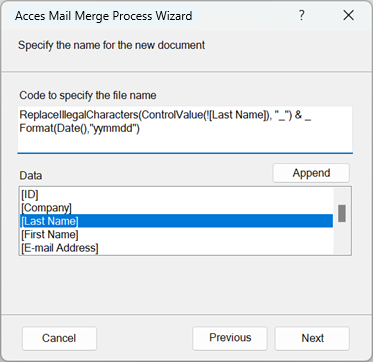Select [Last Name] in the Data list
This screenshot has width=373, height=362.
tap(176, 221)
